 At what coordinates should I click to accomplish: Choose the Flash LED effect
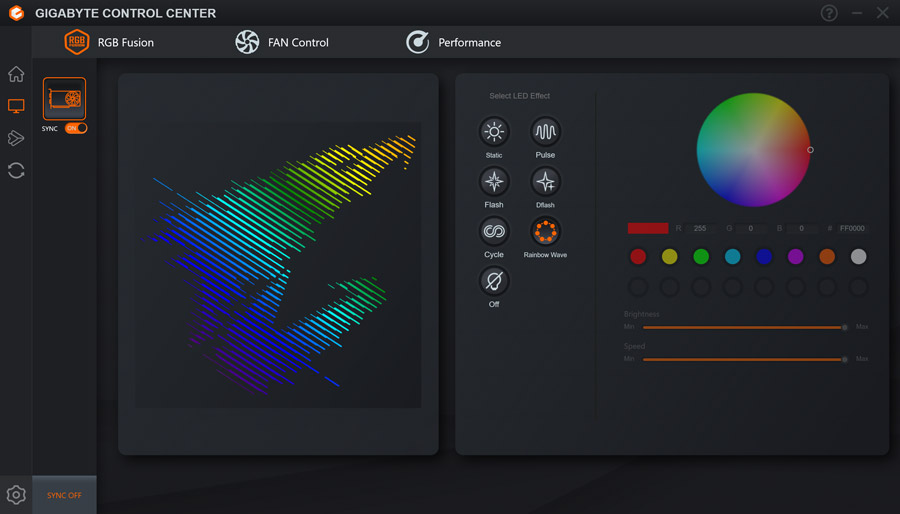click(494, 182)
